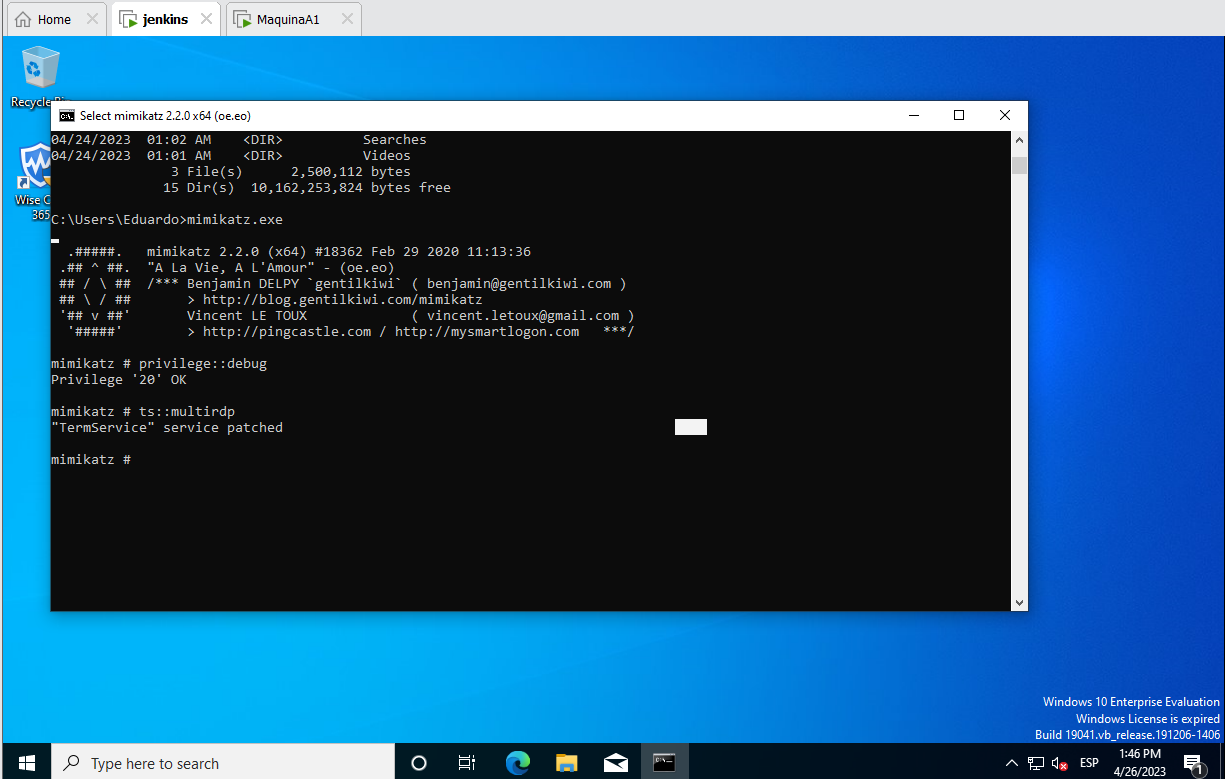Click the console scrollbar down arrow
1225x779 pixels.
point(1019,602)
